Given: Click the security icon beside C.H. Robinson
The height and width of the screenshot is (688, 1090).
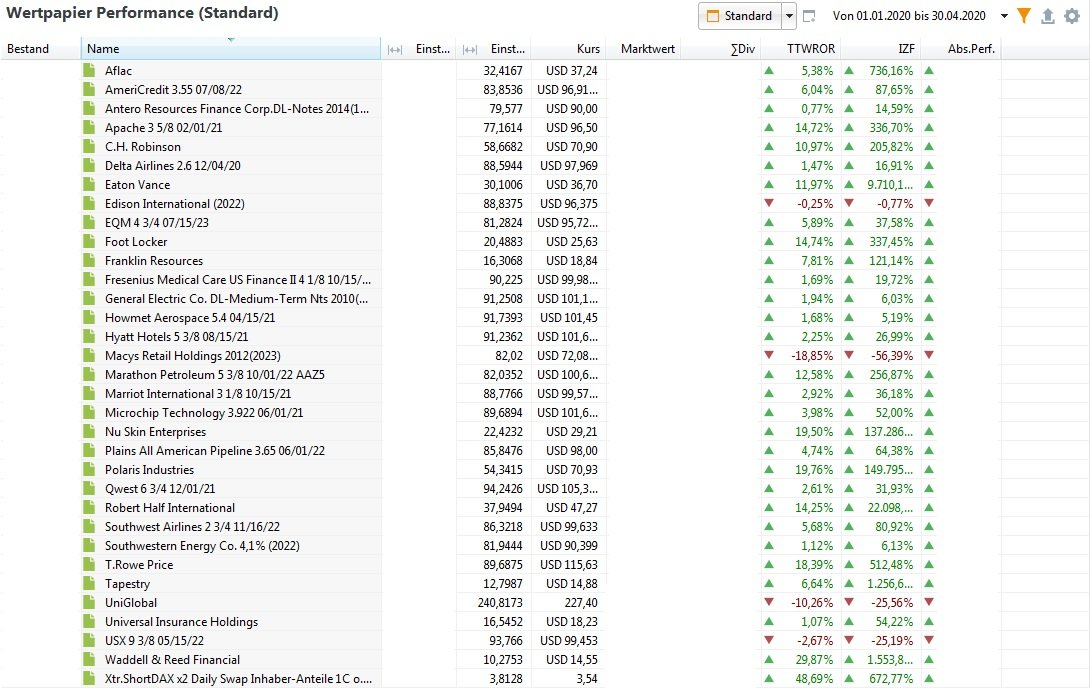Looking at the screenshot, I should click(x=89, y=147).
